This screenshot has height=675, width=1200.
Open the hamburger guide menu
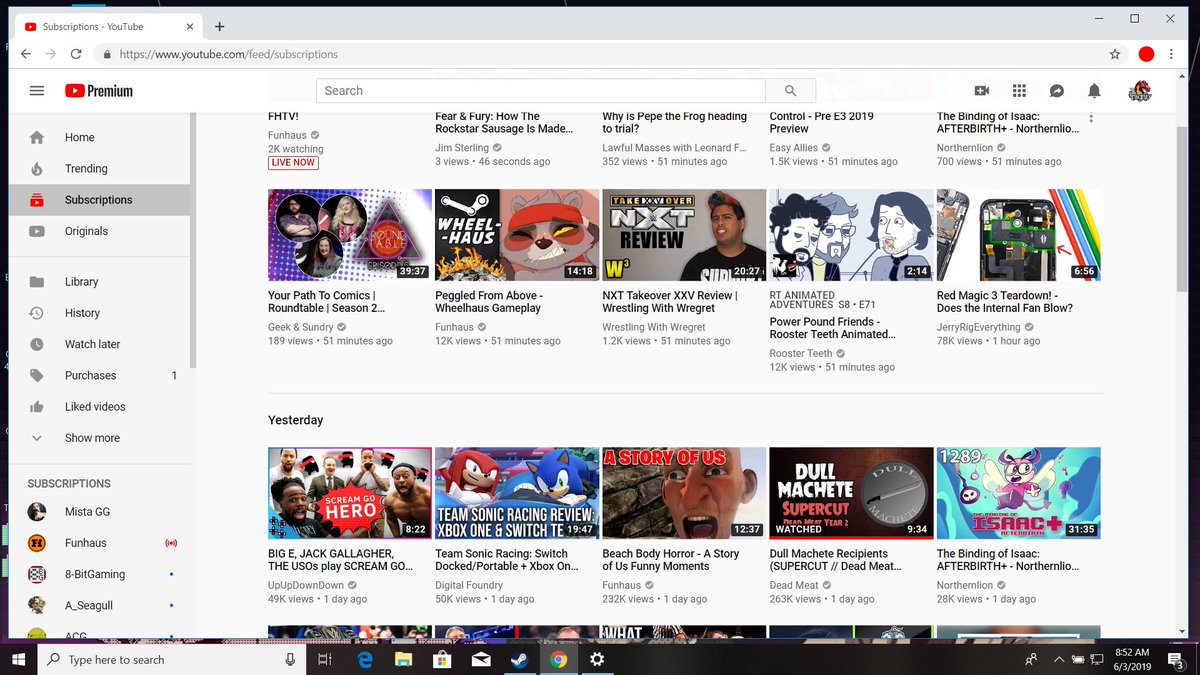click(x=37, y=91)
